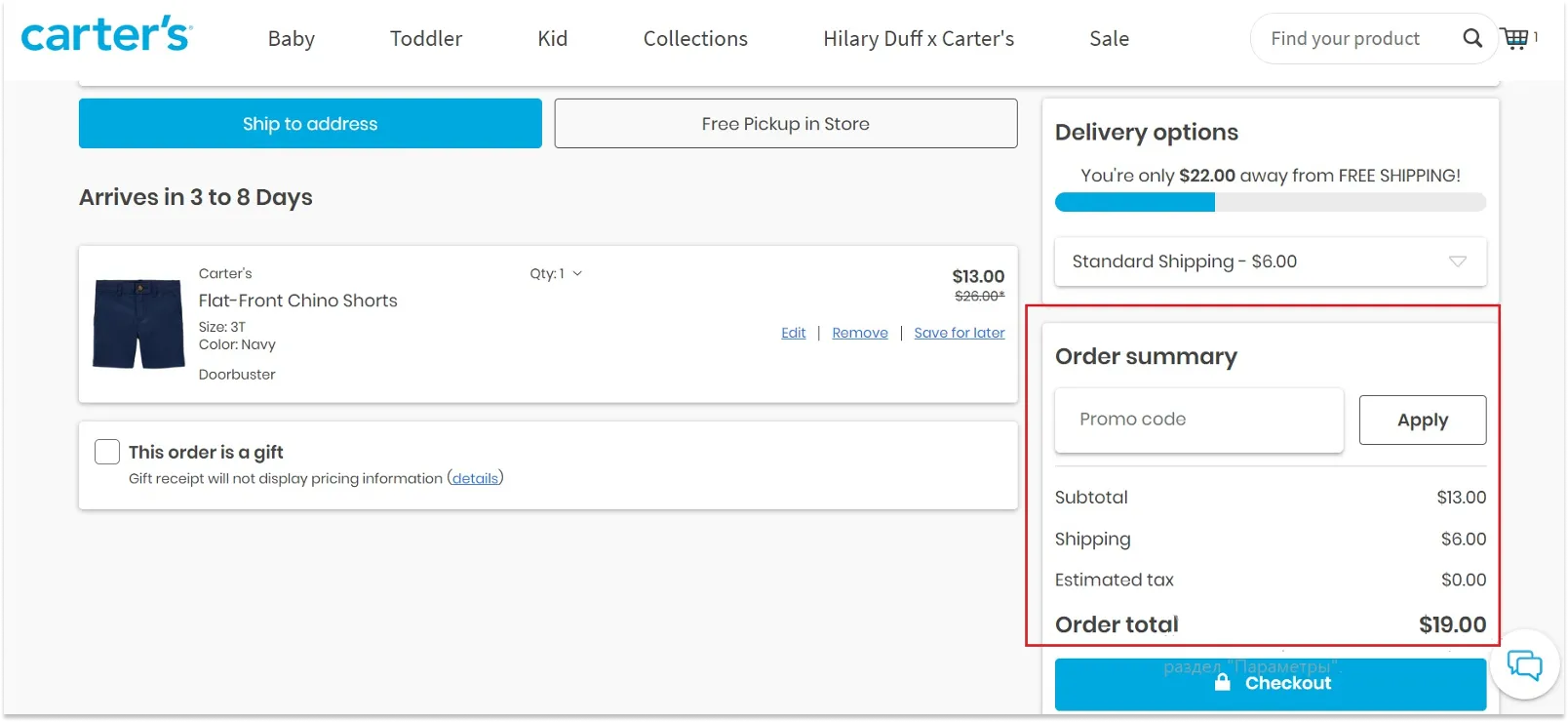Image resolution: width=1568 pixels, height=722 pixels.
Task: Click the Carter's logo
Action: [x=106, y=35]
